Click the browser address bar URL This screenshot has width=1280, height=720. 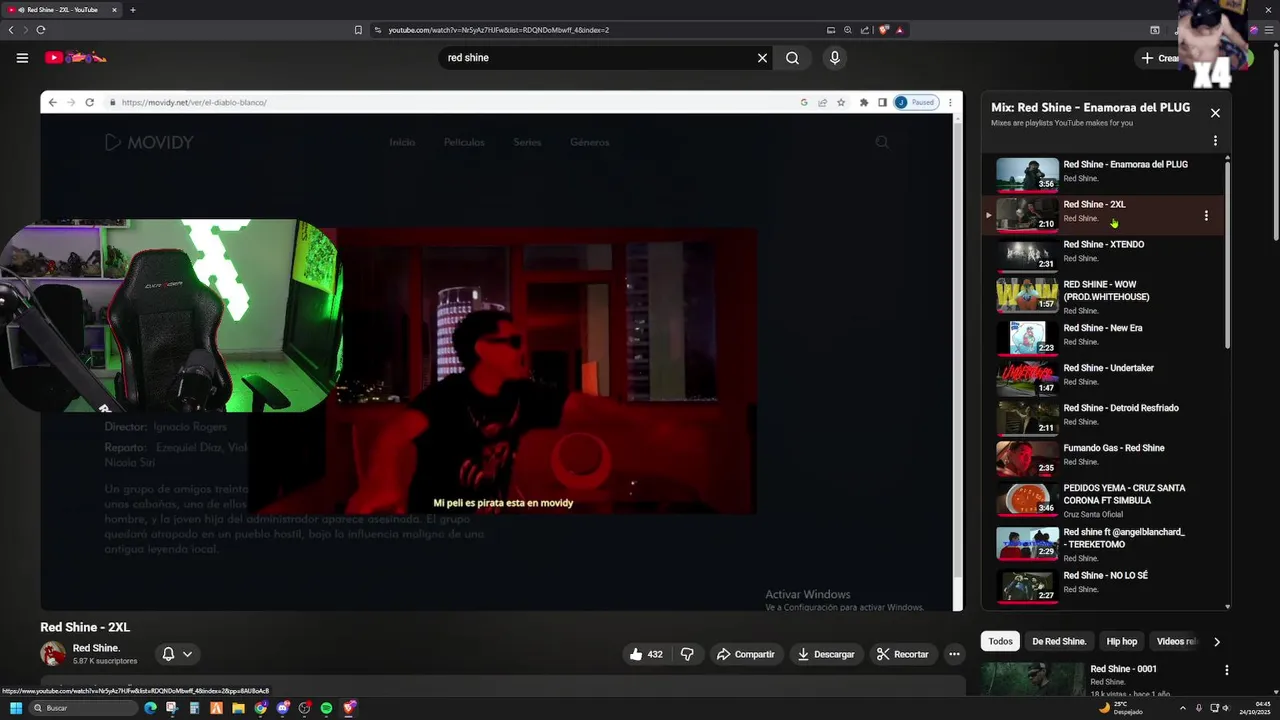tap(498, 30)
